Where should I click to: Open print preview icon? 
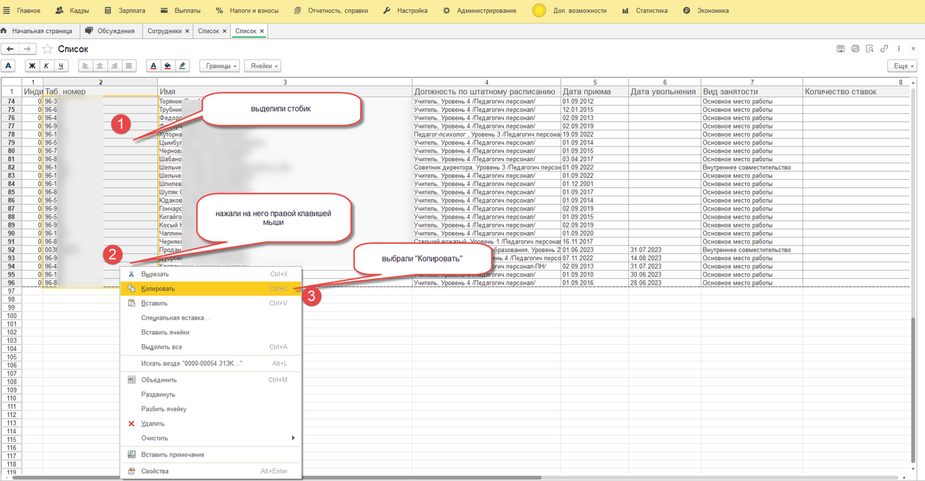[869, 49]
